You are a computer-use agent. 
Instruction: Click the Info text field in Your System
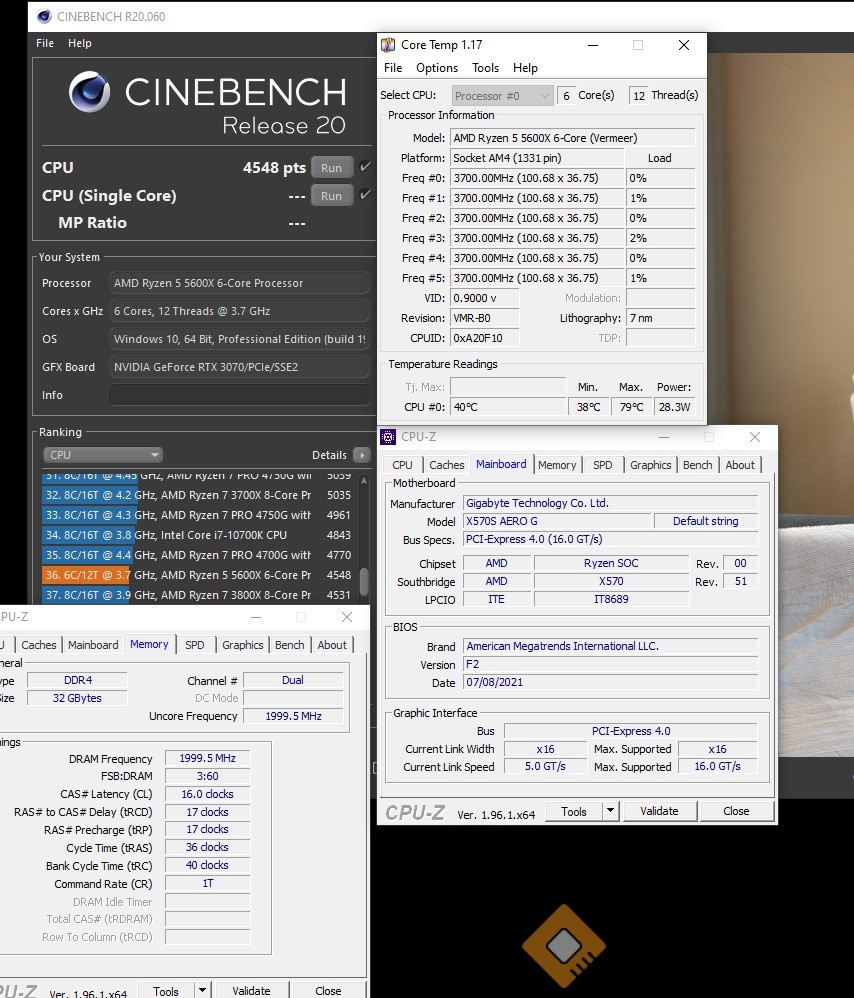coord(238,395)
